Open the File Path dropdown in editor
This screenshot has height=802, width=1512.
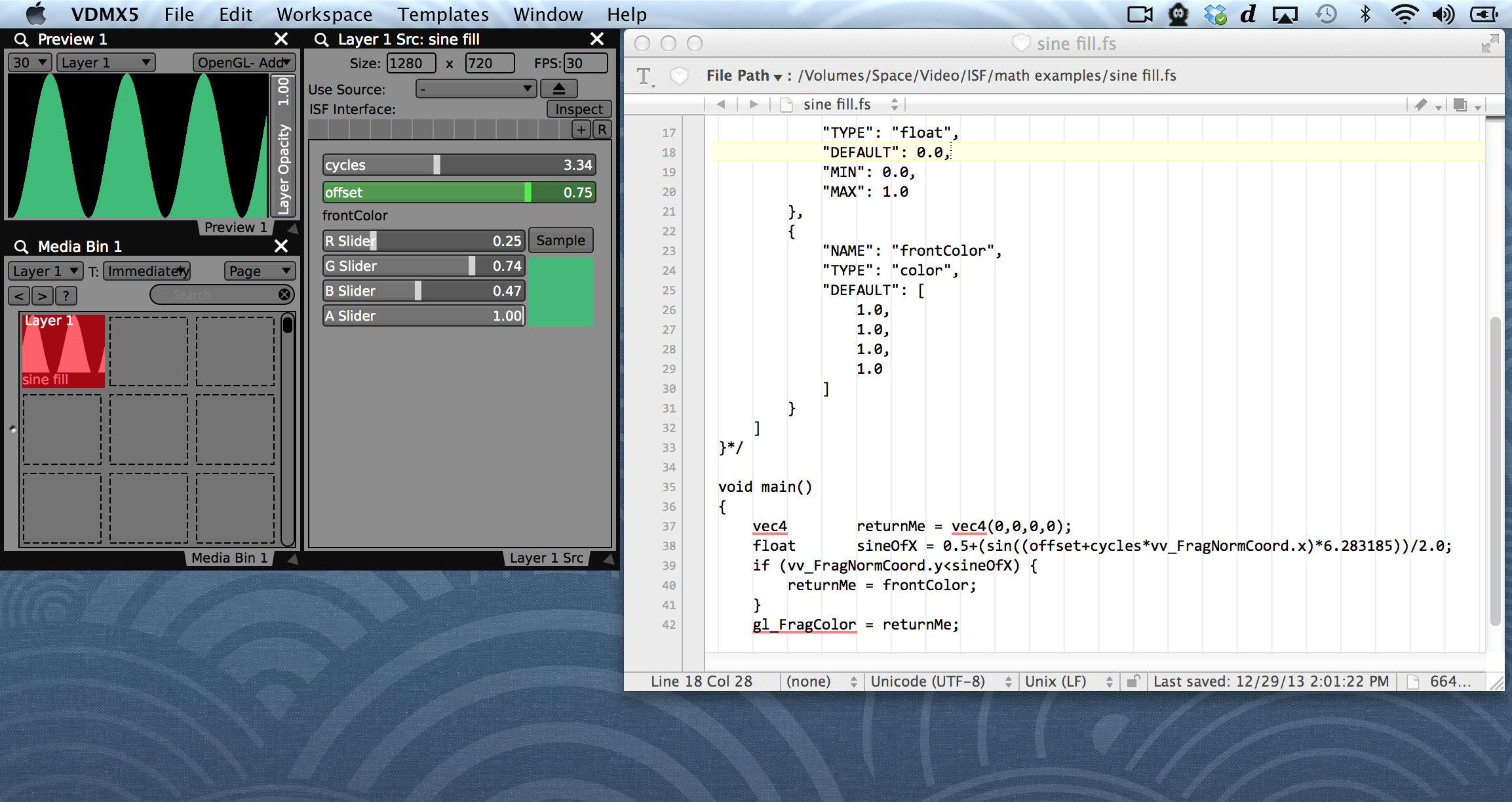point(745,75)
